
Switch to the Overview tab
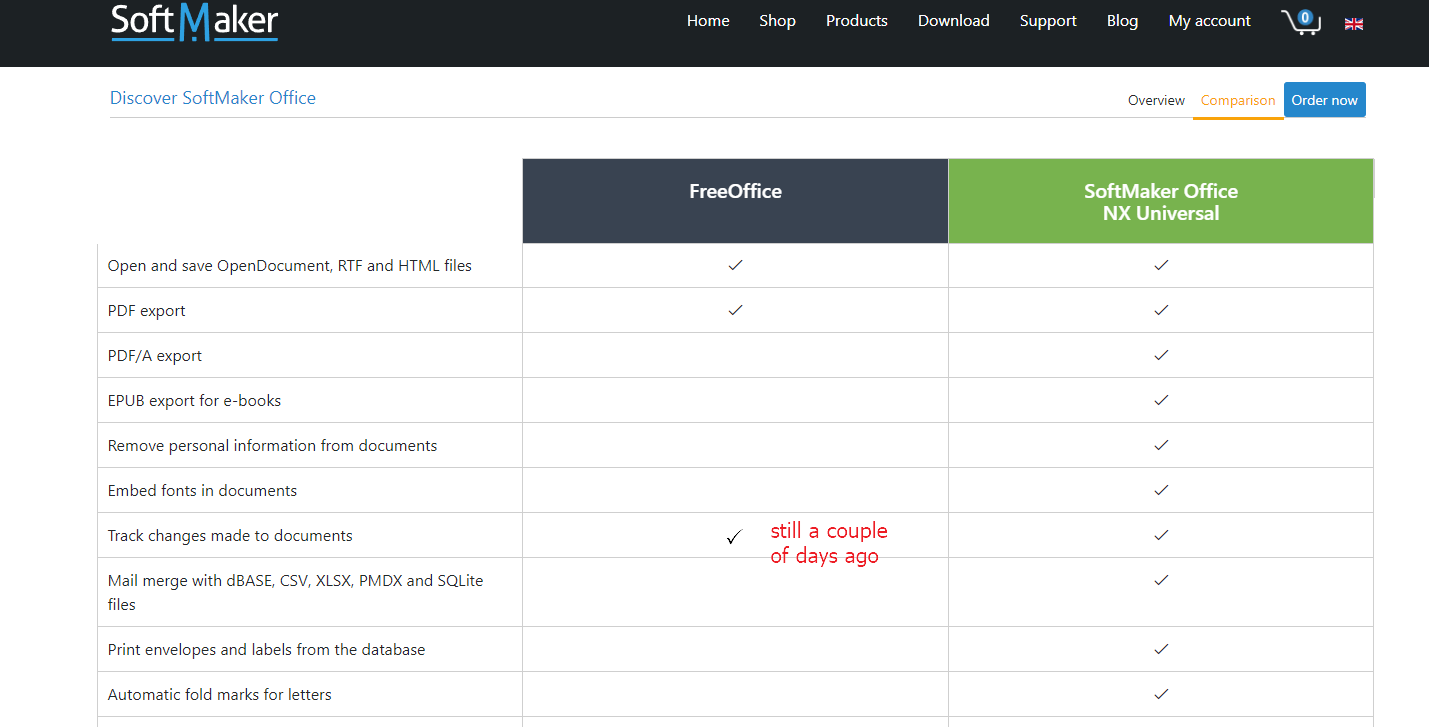1156,100
